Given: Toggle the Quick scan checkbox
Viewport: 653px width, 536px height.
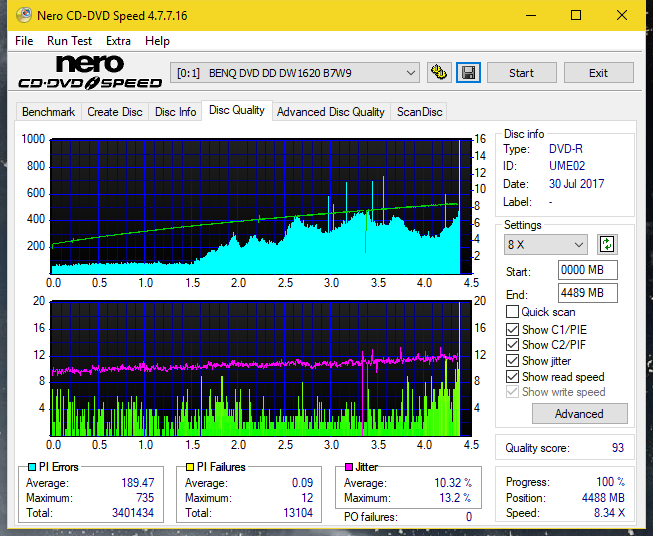Looking at the screenshot, I should point(512,312).
